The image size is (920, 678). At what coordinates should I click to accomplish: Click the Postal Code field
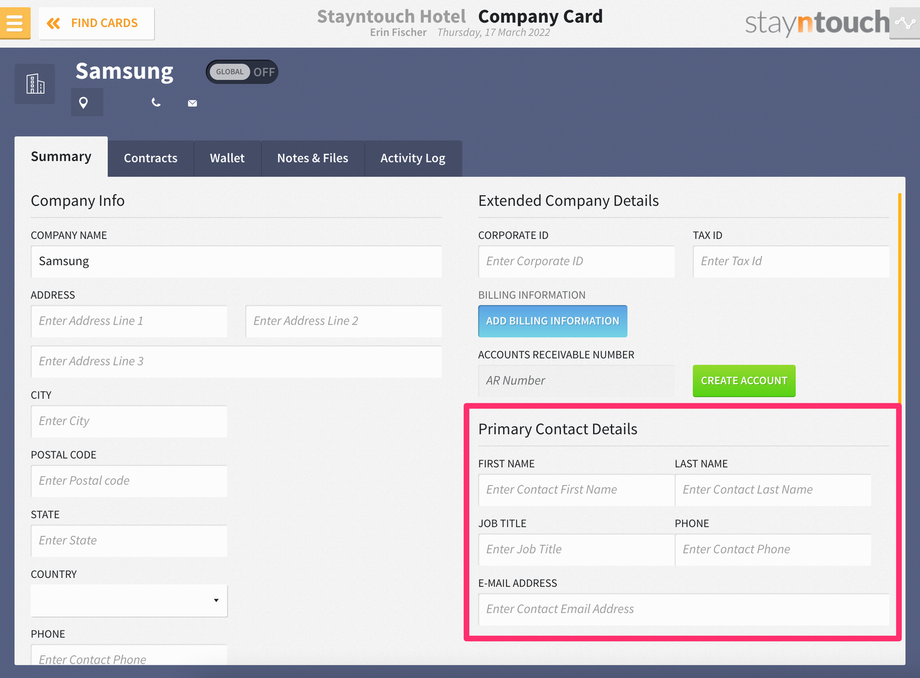point(129,481)
